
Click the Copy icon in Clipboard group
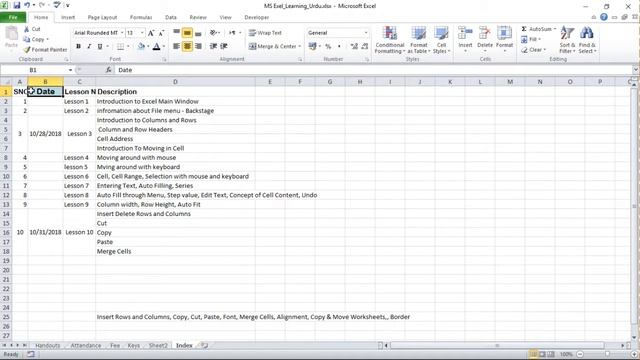[x=27, y=39]
